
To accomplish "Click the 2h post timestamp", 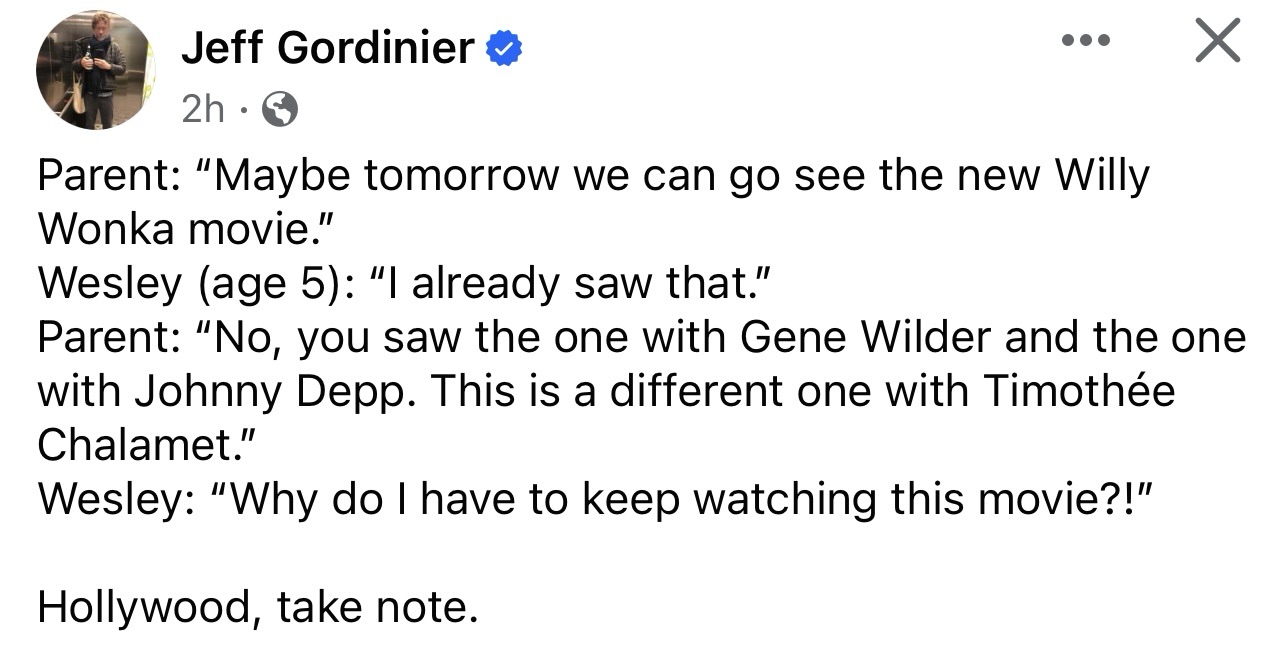I will tap(203, 108).
